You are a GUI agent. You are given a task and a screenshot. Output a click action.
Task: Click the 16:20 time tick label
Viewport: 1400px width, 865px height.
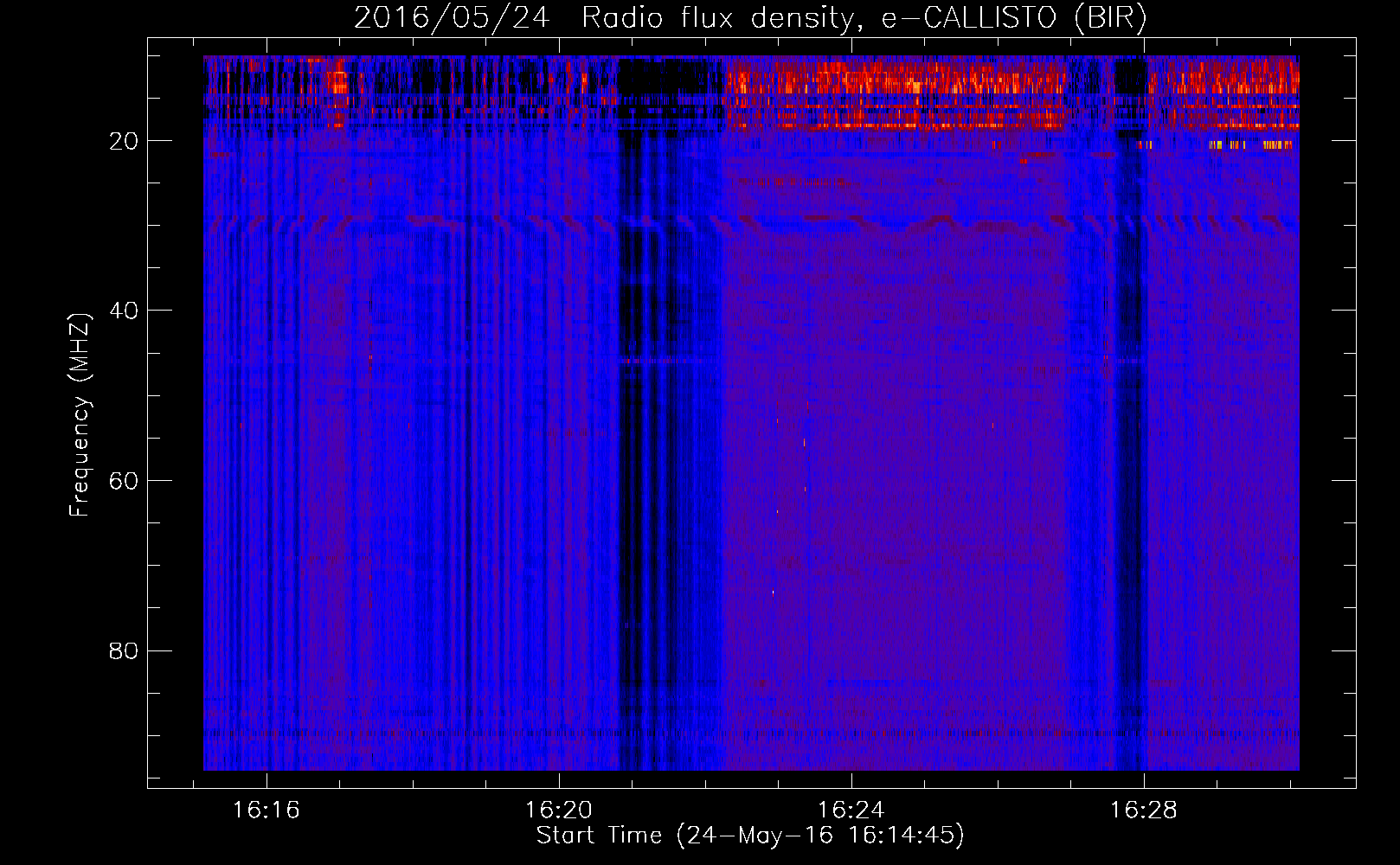(x=559, y=811)
